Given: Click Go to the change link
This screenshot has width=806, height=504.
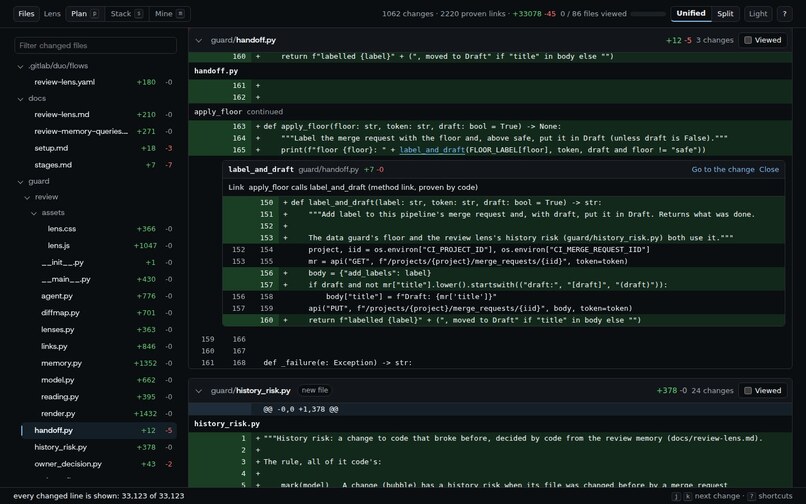Looking at the screenshot, I should tap(723, 170).
